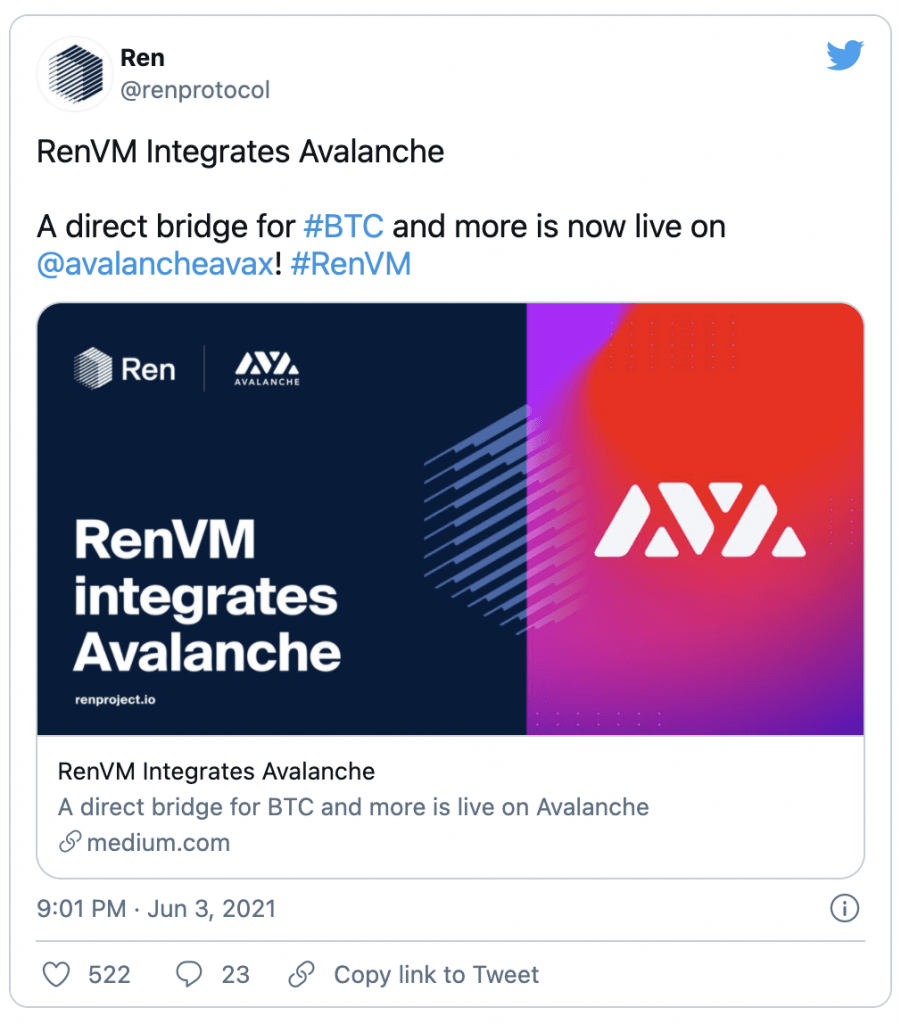This screenshot has height=1024, width=901.
Task: Click the medium.com source link
Action: pos(159,842)
